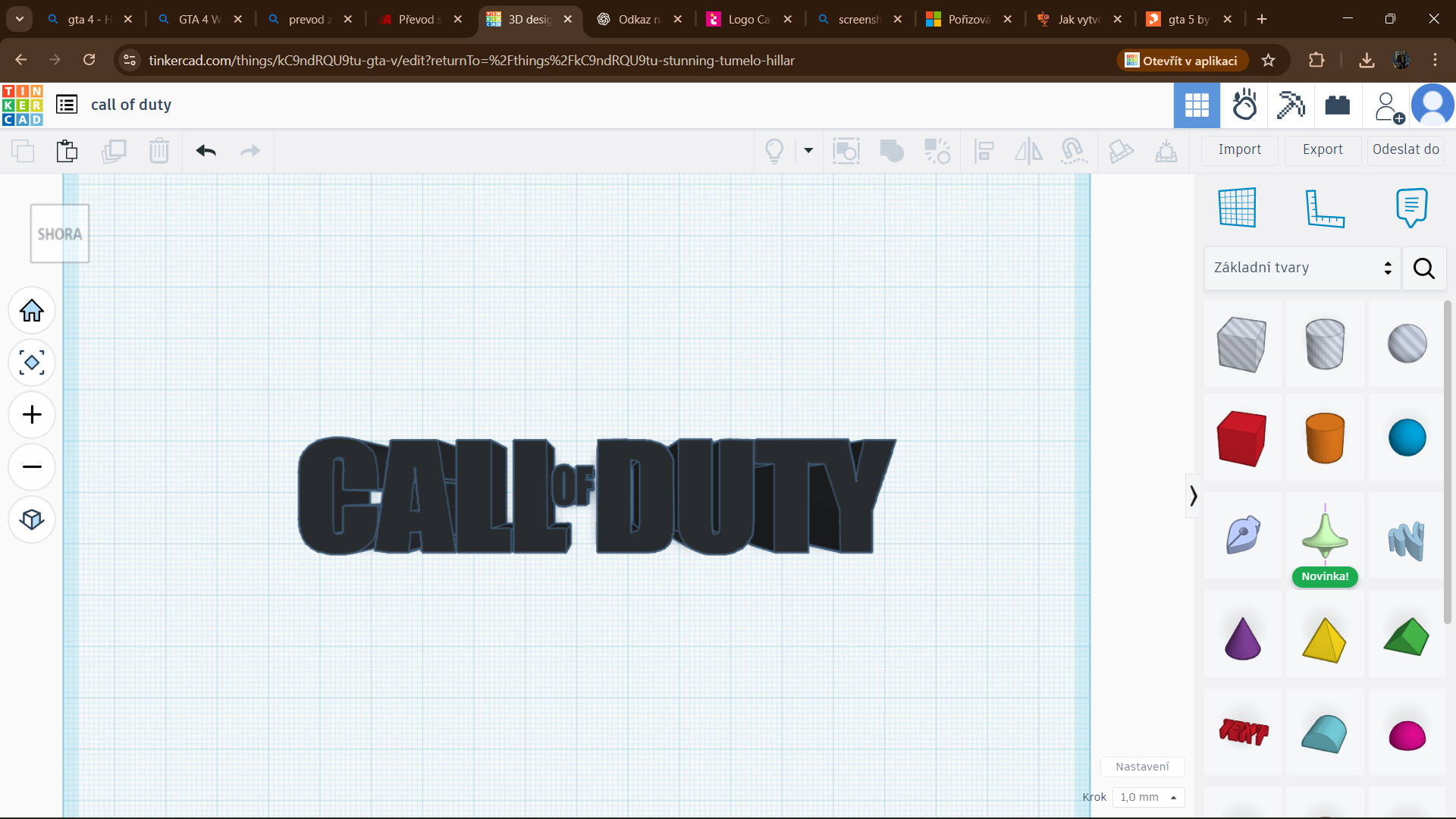This screenshot has height=819, width=1456.
Task: Select the striped hole box shape
Action: pos(1241,344)
